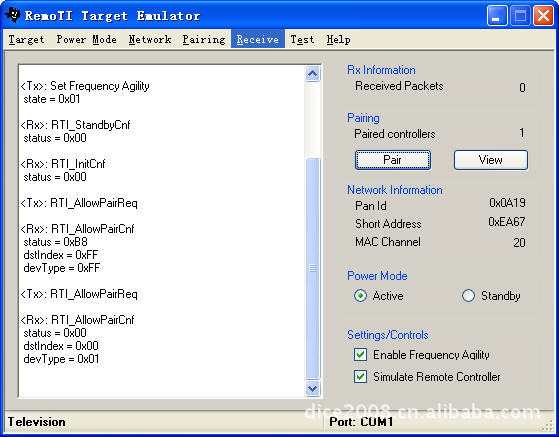
Task: Click the window resize grip in corner
Action: tap(549, 426)
